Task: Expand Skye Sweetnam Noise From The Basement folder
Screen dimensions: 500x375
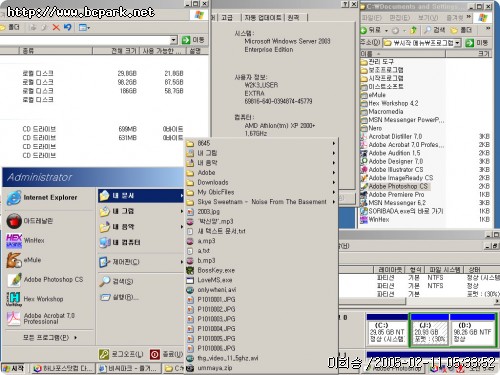Action: pyautogui.click(x=260, y=202)
